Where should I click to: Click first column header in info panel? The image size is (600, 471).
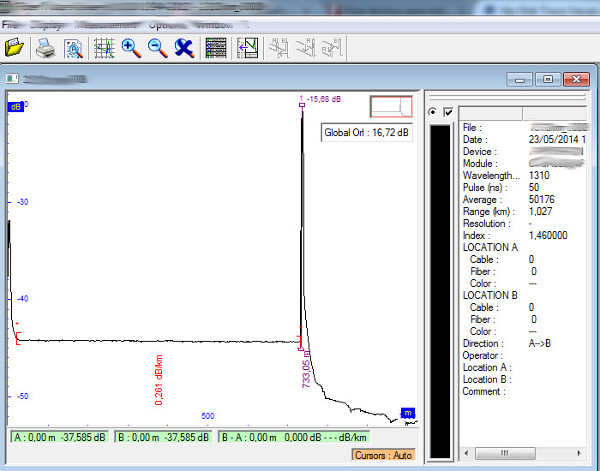[491, 114]
